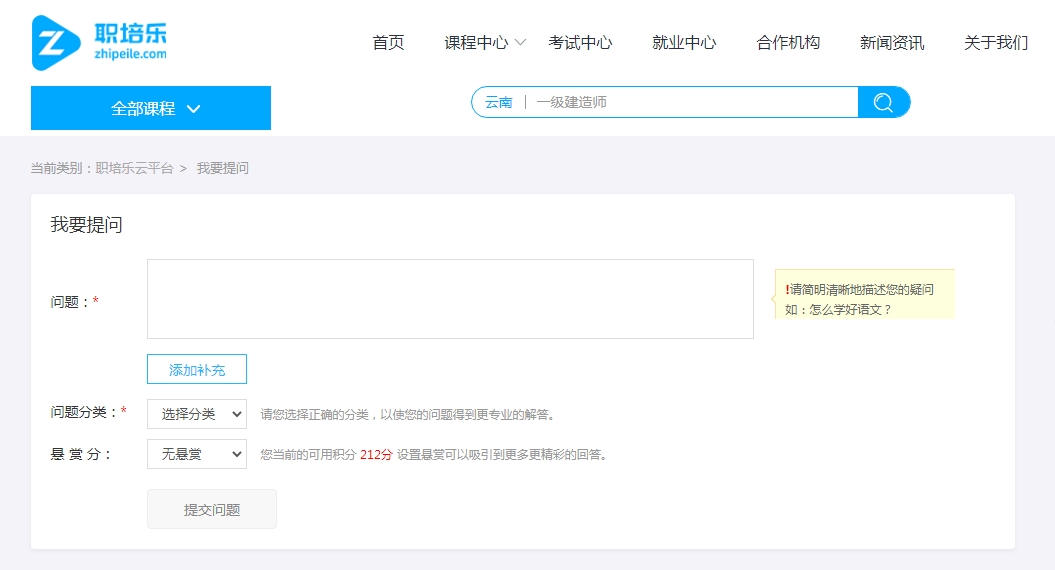Expand the 课程中心 chevron arrow
The image size is (1055, 570).
click(520, 42)
